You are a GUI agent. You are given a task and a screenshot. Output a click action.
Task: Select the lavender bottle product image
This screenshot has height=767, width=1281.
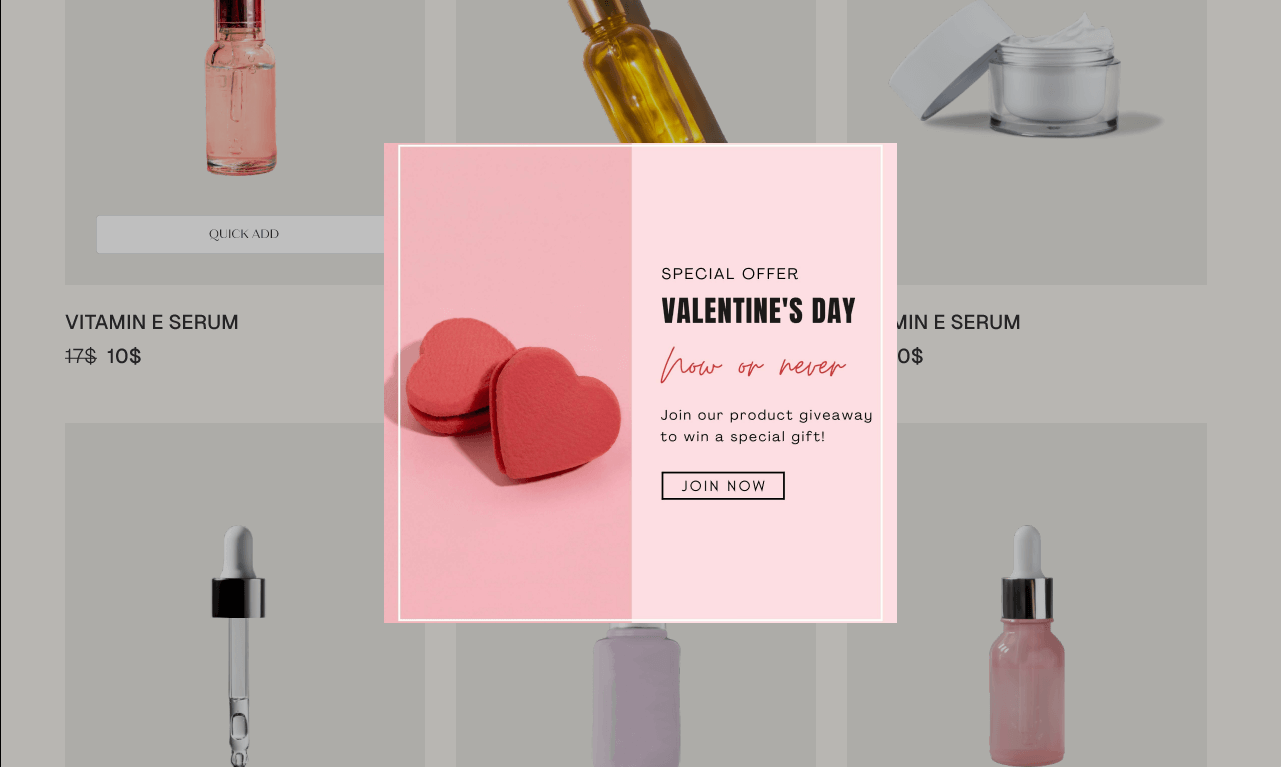pyautogui.click(x=636, y=695)
